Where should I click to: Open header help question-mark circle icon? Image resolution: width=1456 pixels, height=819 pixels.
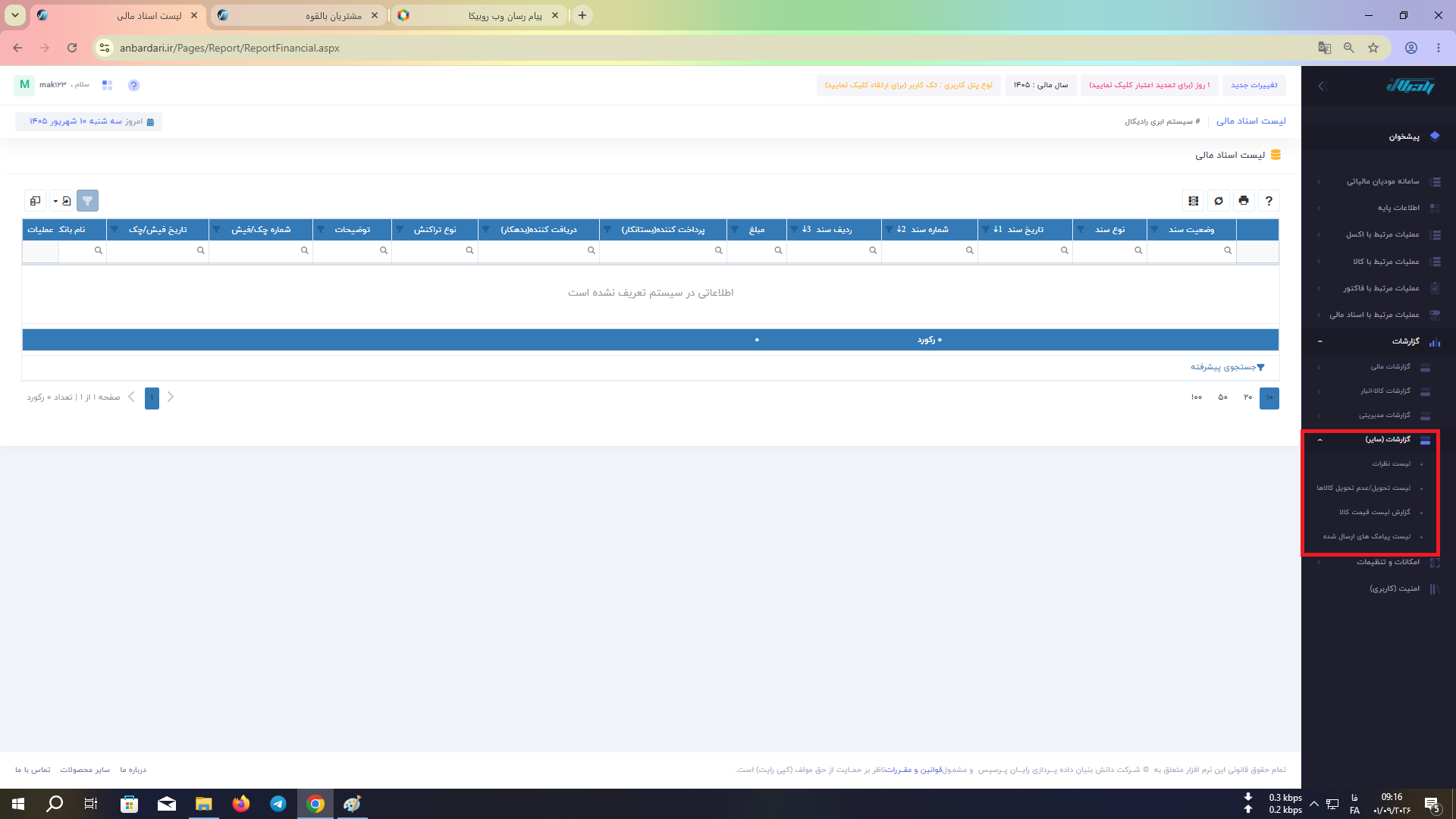pos(133,86)
